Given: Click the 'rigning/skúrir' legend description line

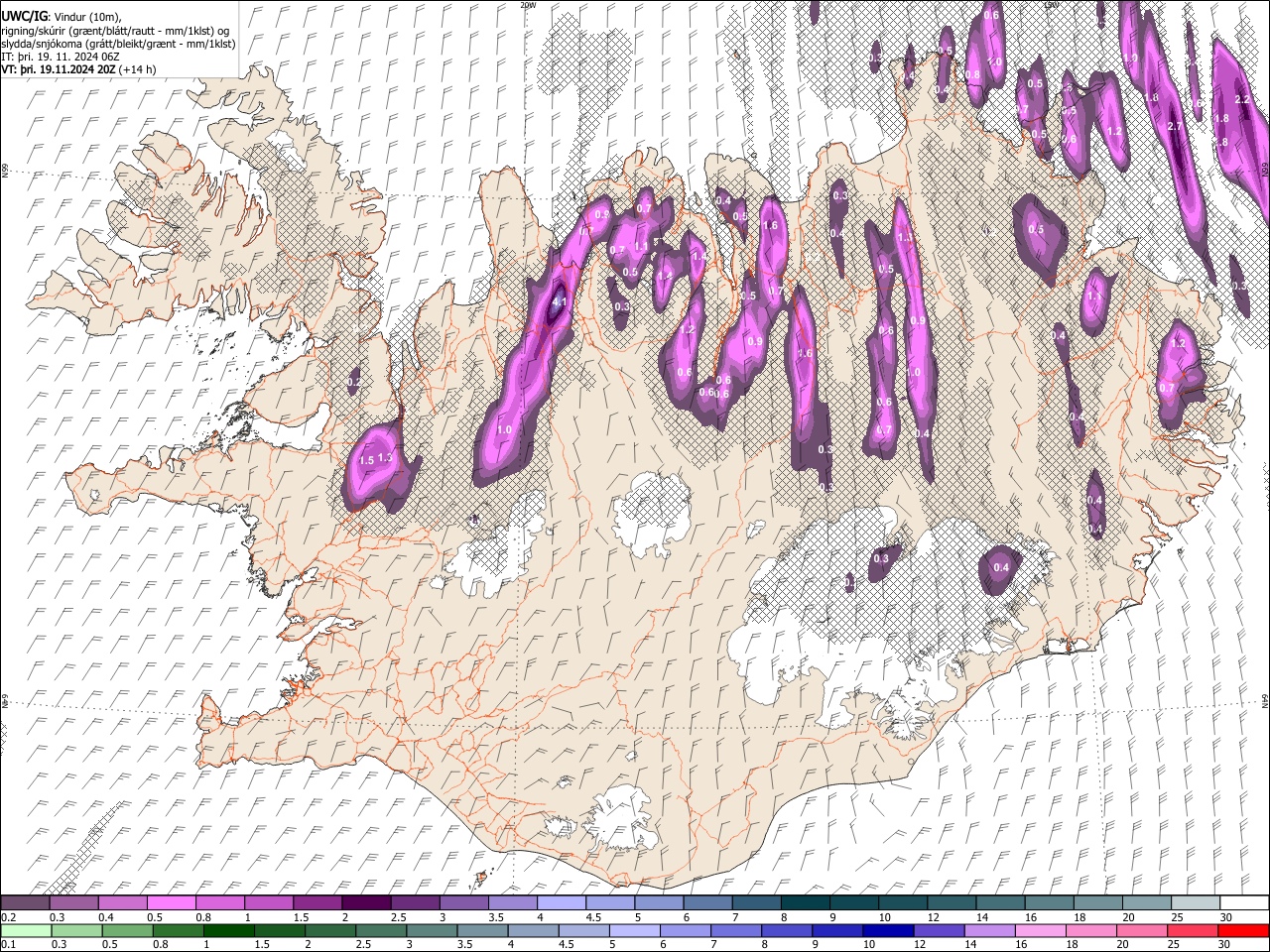Looking at the screenshot, I should pyautogui.click(x=115, y=31).
